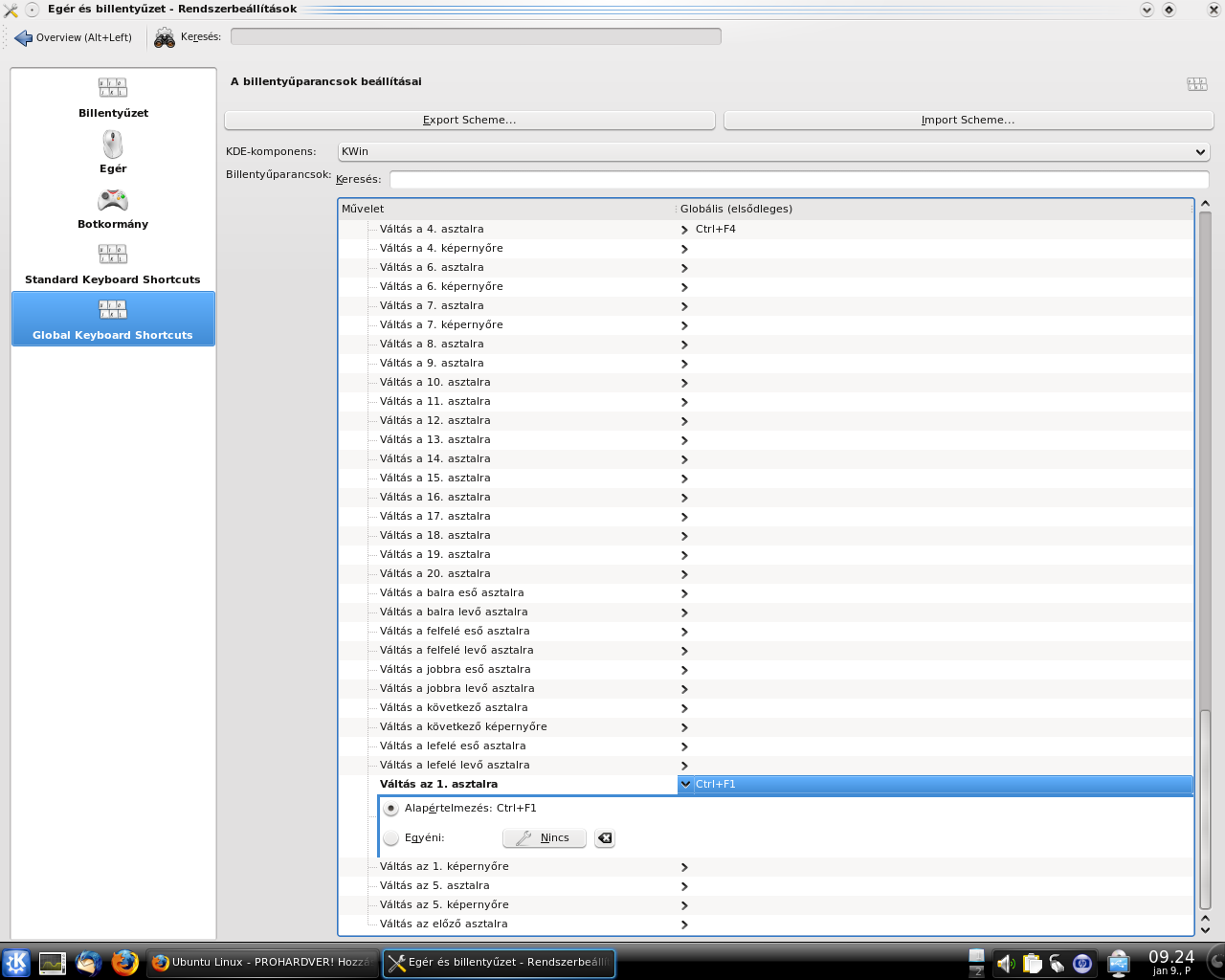The image size is (1225, 980).
Task: Open the KDE Kickoff application launcher
Action: pyautogui.click(x=16, y=963)
